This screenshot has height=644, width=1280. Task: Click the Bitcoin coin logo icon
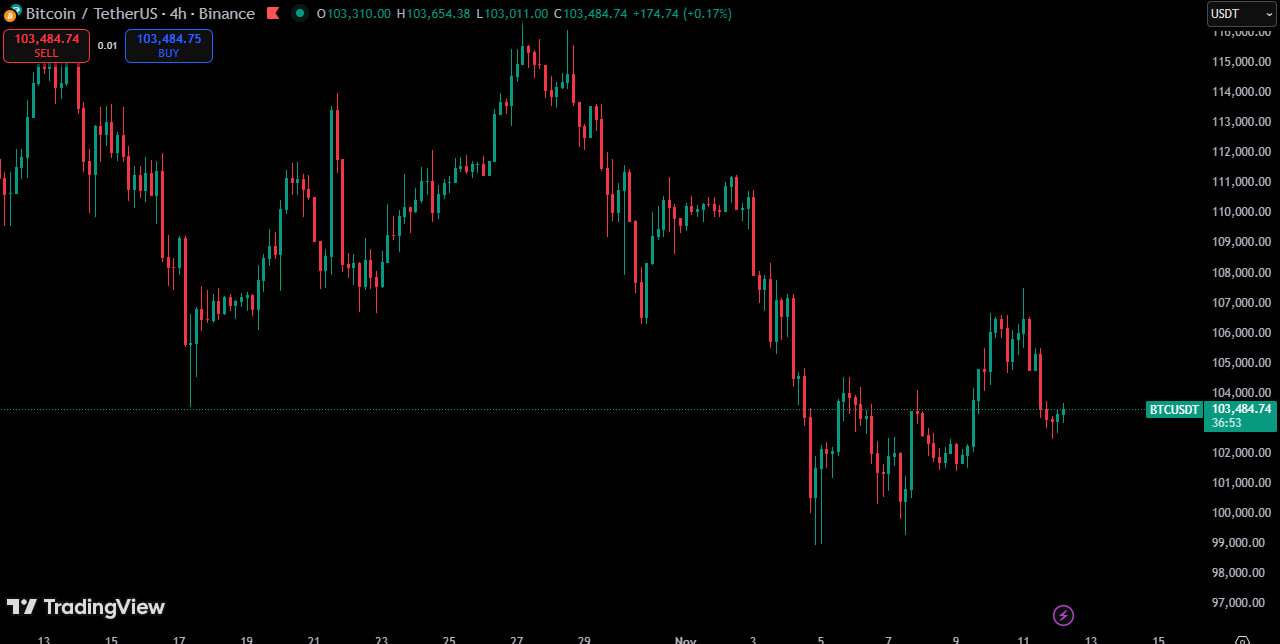coord(10,14)
